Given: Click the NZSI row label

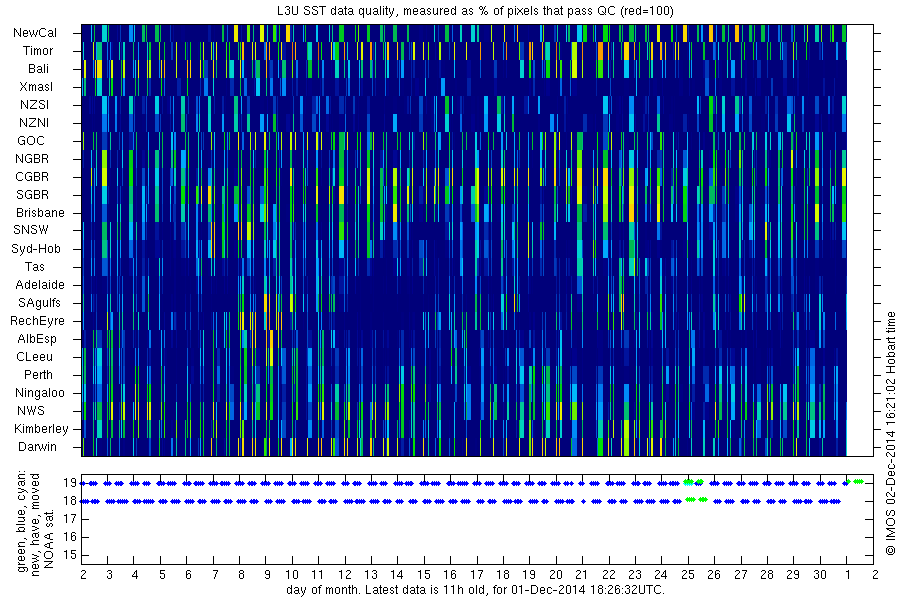Looking at the screenshot, I should pos(34,104).
